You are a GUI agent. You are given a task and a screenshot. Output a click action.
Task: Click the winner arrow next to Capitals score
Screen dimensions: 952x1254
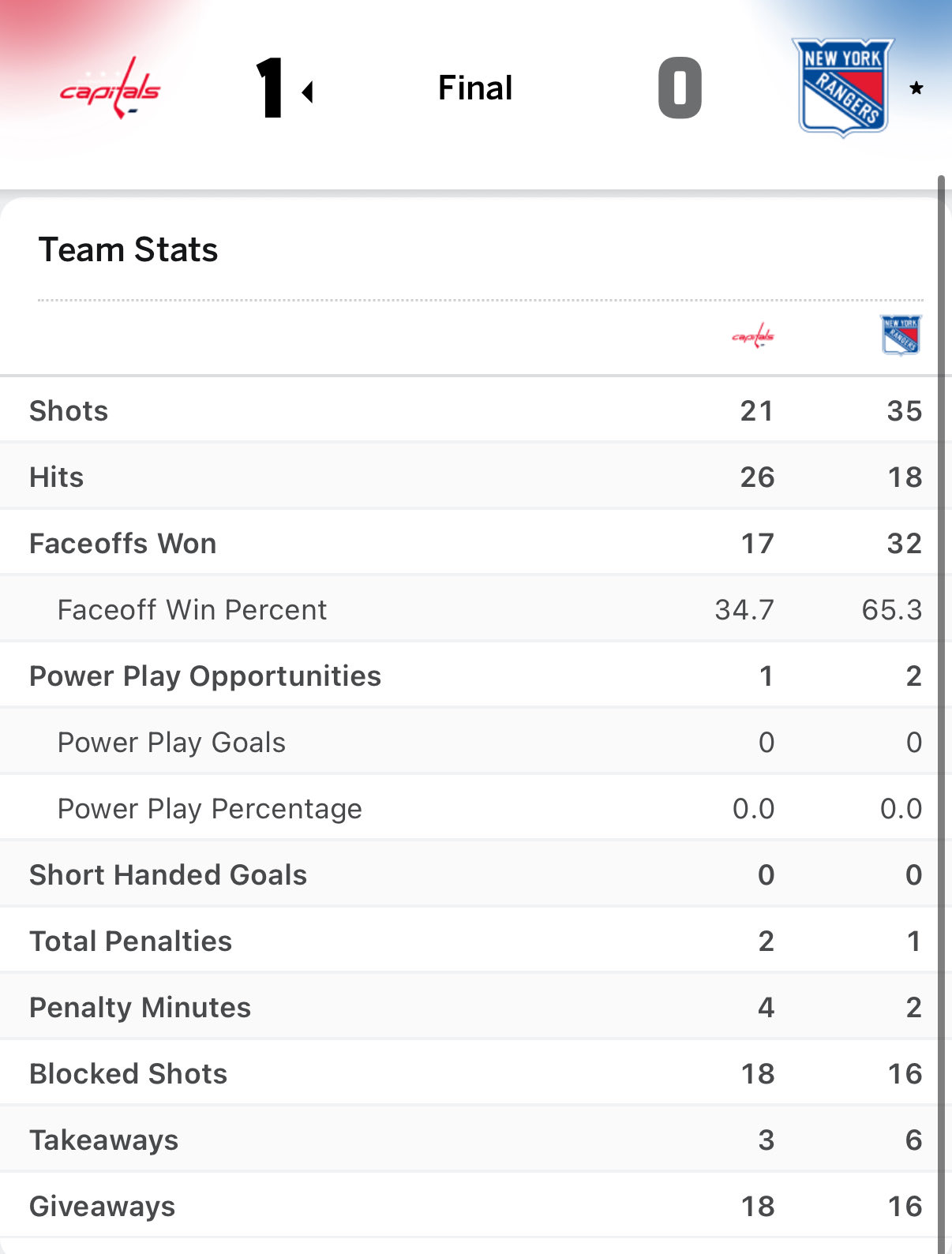pos(308,92)
